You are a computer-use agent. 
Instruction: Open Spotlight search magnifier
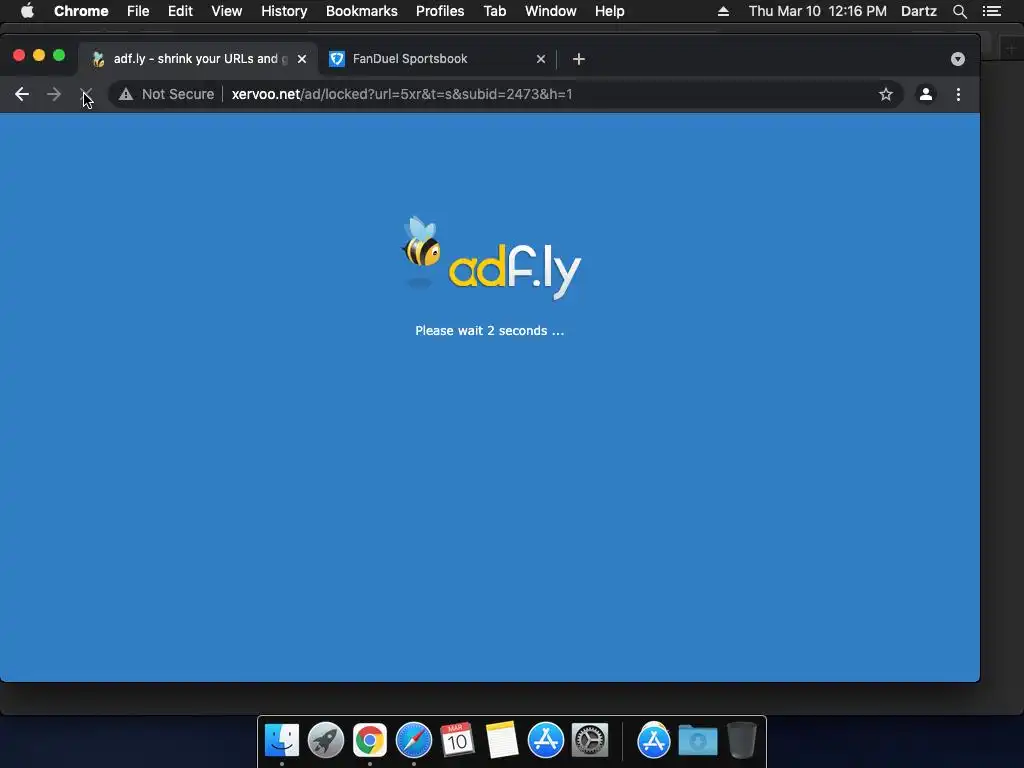pyautogui.click(x=959, y=11)
